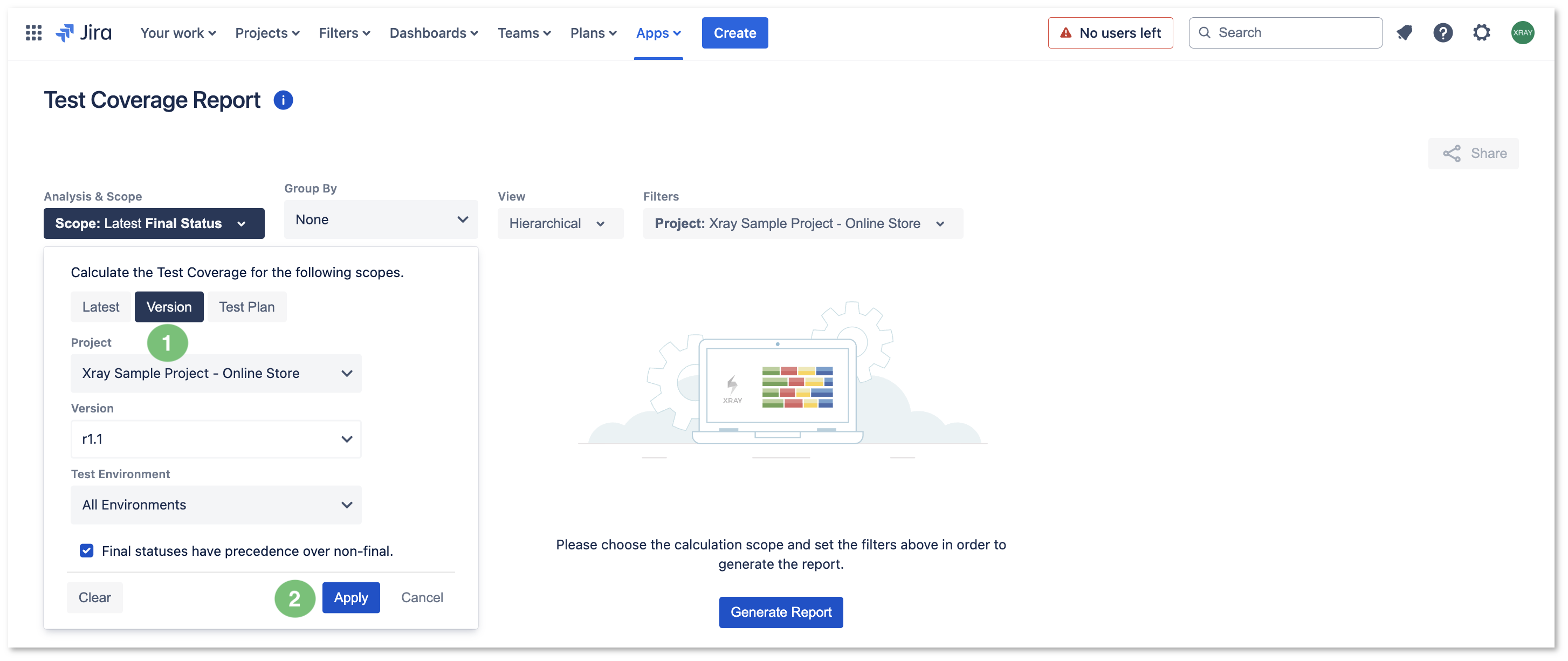Click the Cancel button
Viewport: 1568px width, 661px height.
coord(422,598)
